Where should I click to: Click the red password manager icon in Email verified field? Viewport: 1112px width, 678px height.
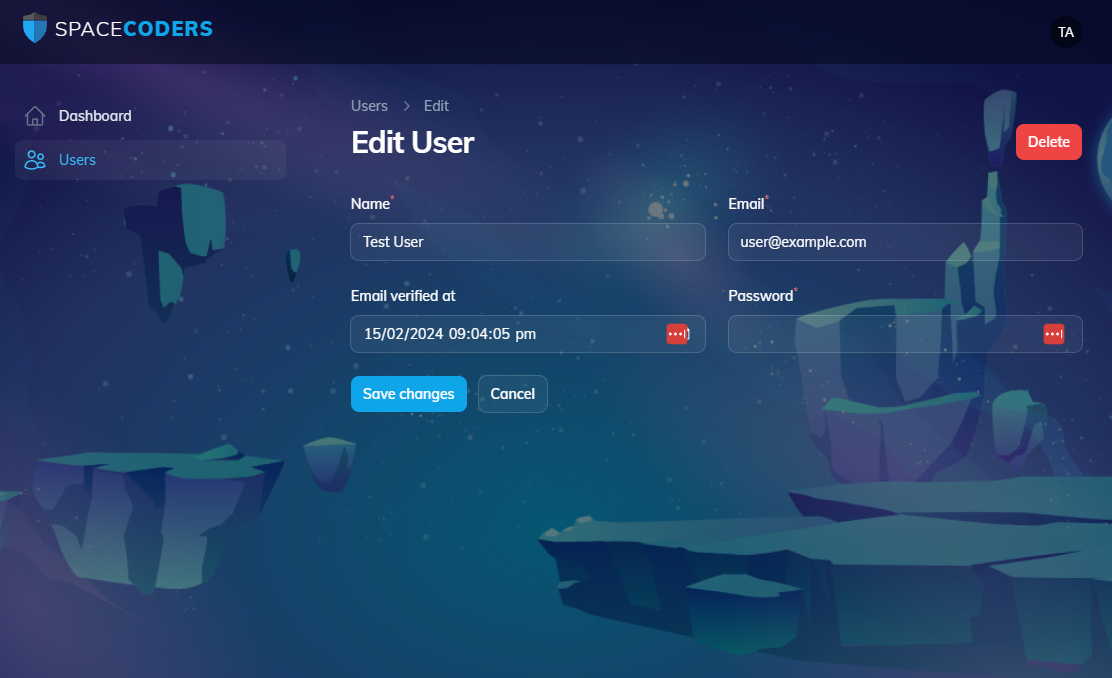677,334
